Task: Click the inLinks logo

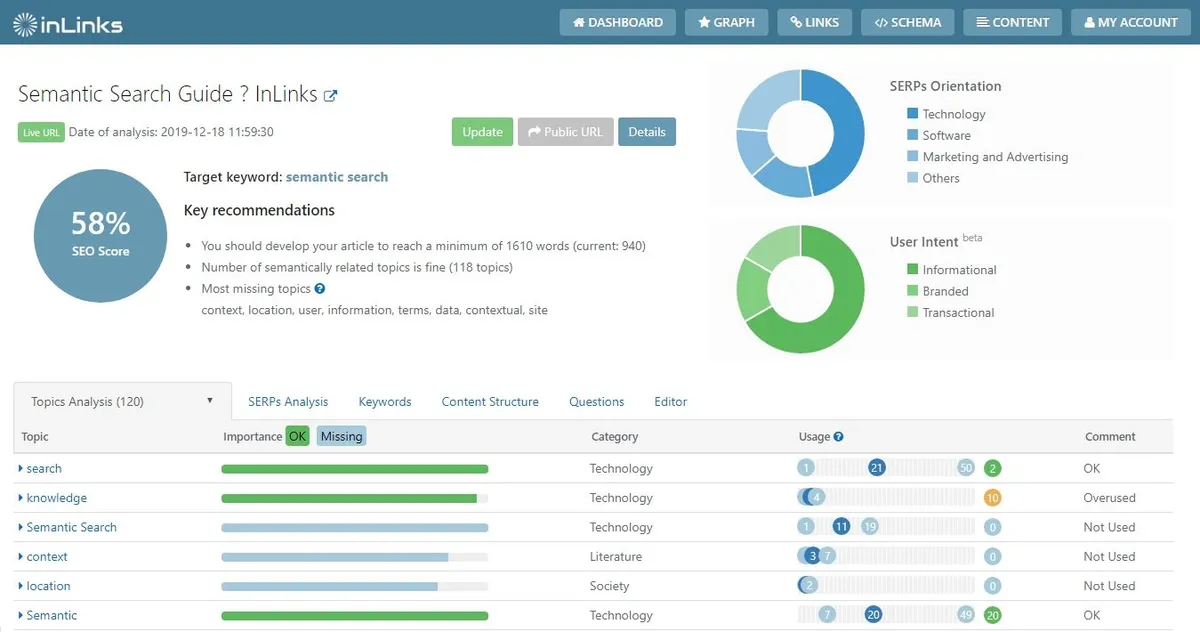Action: pyautogui.click(x=68, y=23)
